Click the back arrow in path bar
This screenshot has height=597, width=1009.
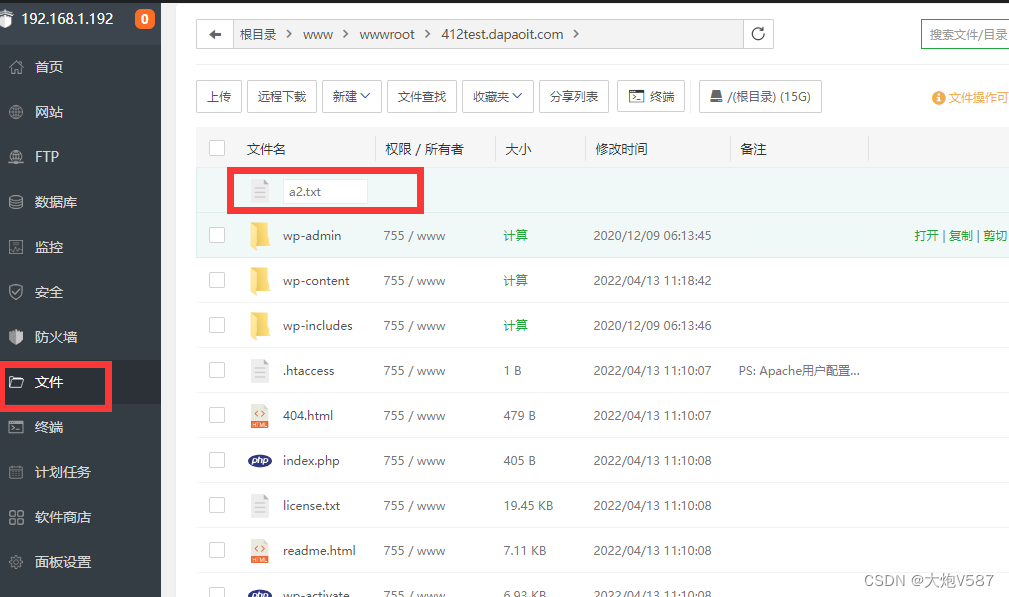point(215,34)
